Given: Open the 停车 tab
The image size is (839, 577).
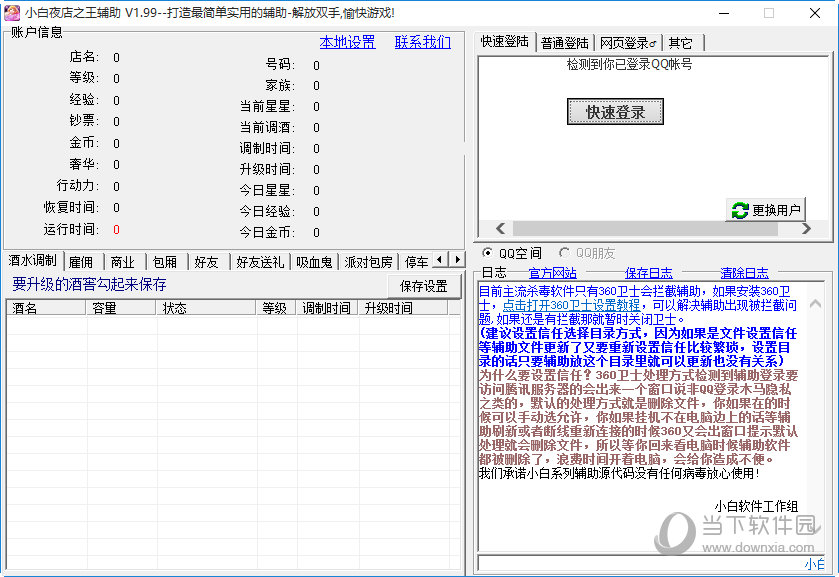Looking at the screenshot, I should [416, 262].
